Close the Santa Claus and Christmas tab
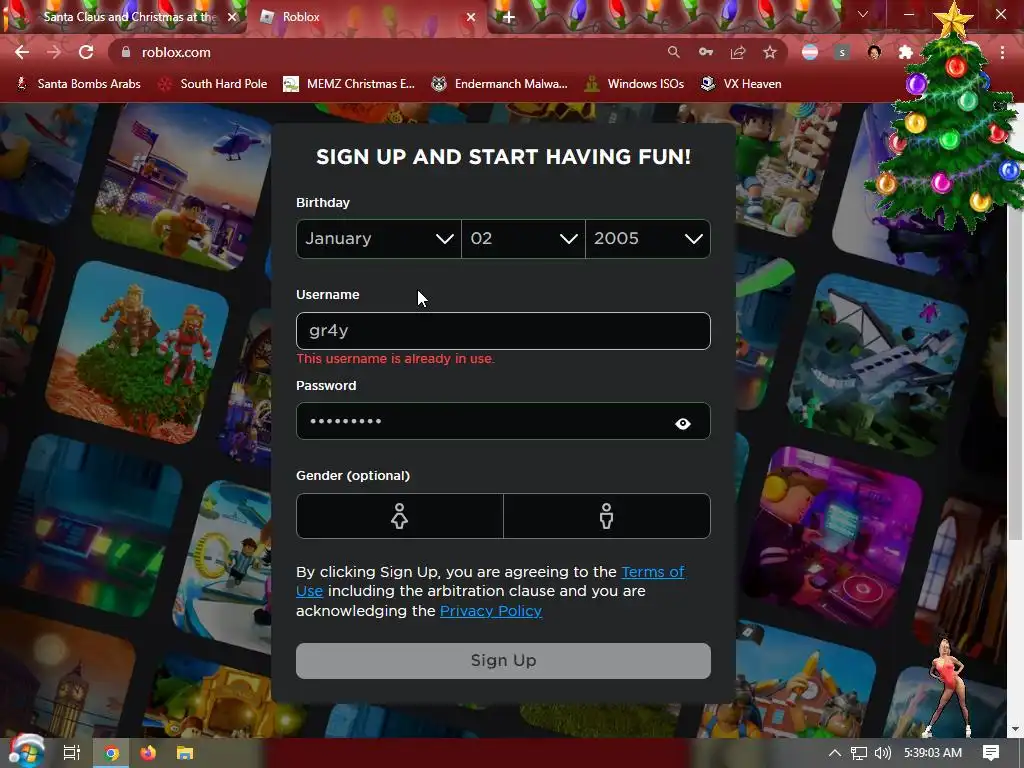1024x768 pixels. (x=231, y=17)
